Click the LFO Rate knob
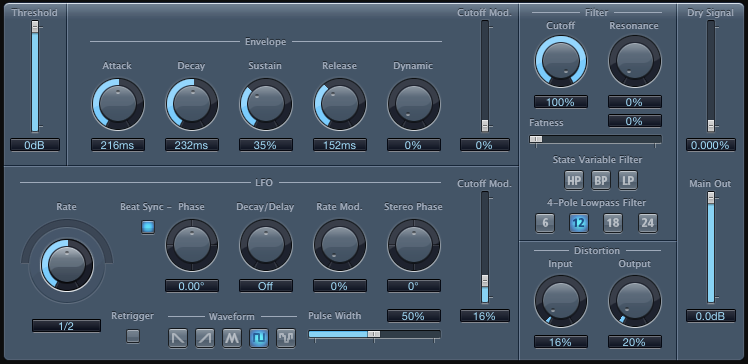The width and height of the screenshot is (748, 364). 67,265
